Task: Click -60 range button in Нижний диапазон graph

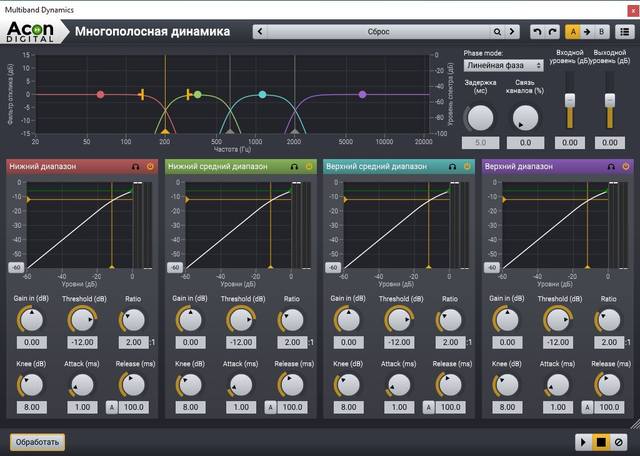Action: pos(16,268)
